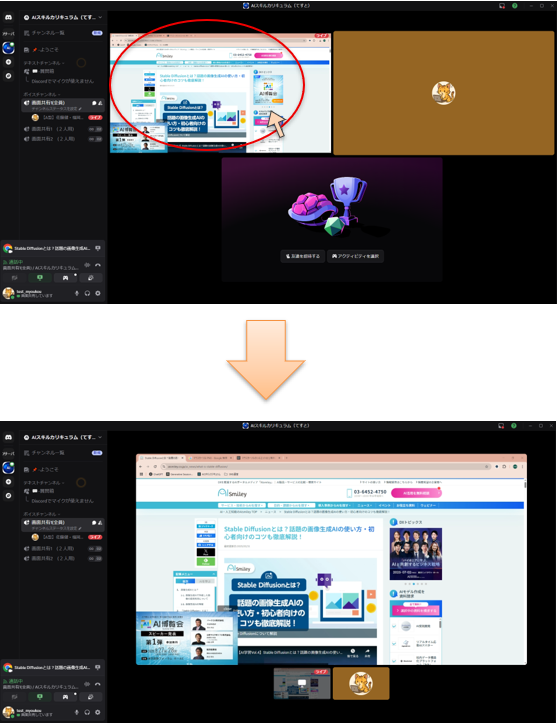Open user settings gear in upper screenshot

98,293
